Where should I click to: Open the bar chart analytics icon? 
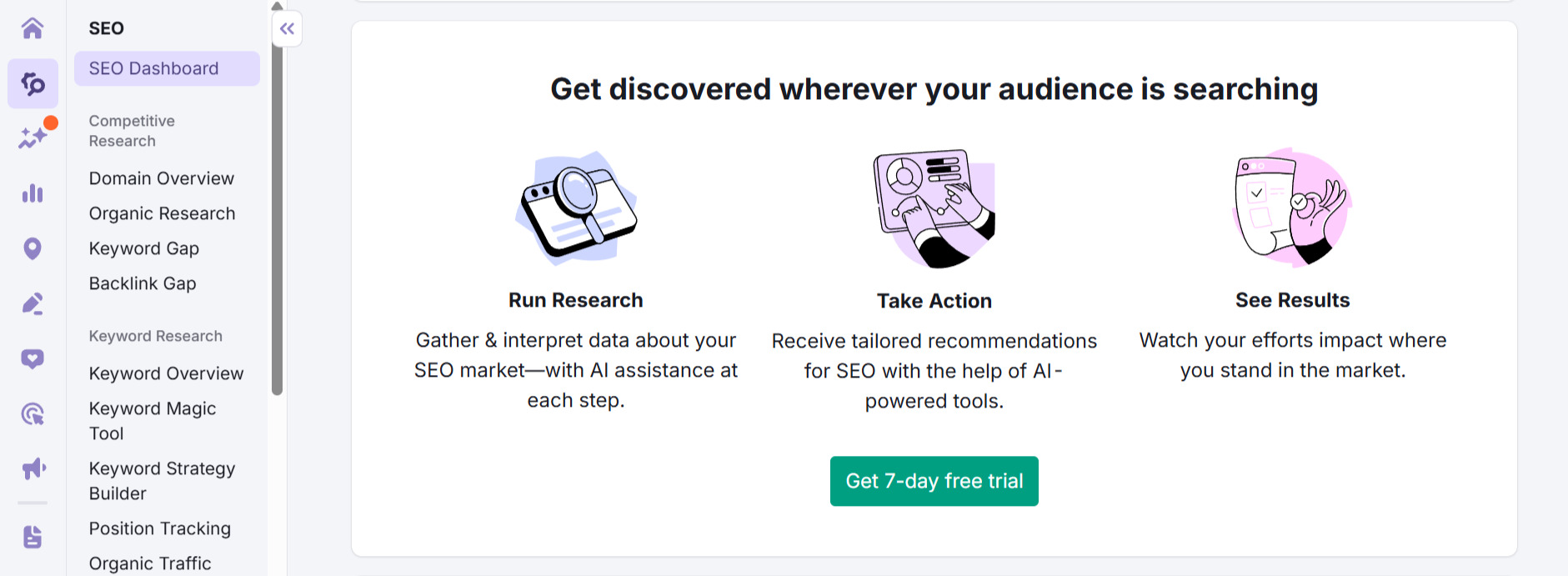pyautogui.click(x=33, y=193)
